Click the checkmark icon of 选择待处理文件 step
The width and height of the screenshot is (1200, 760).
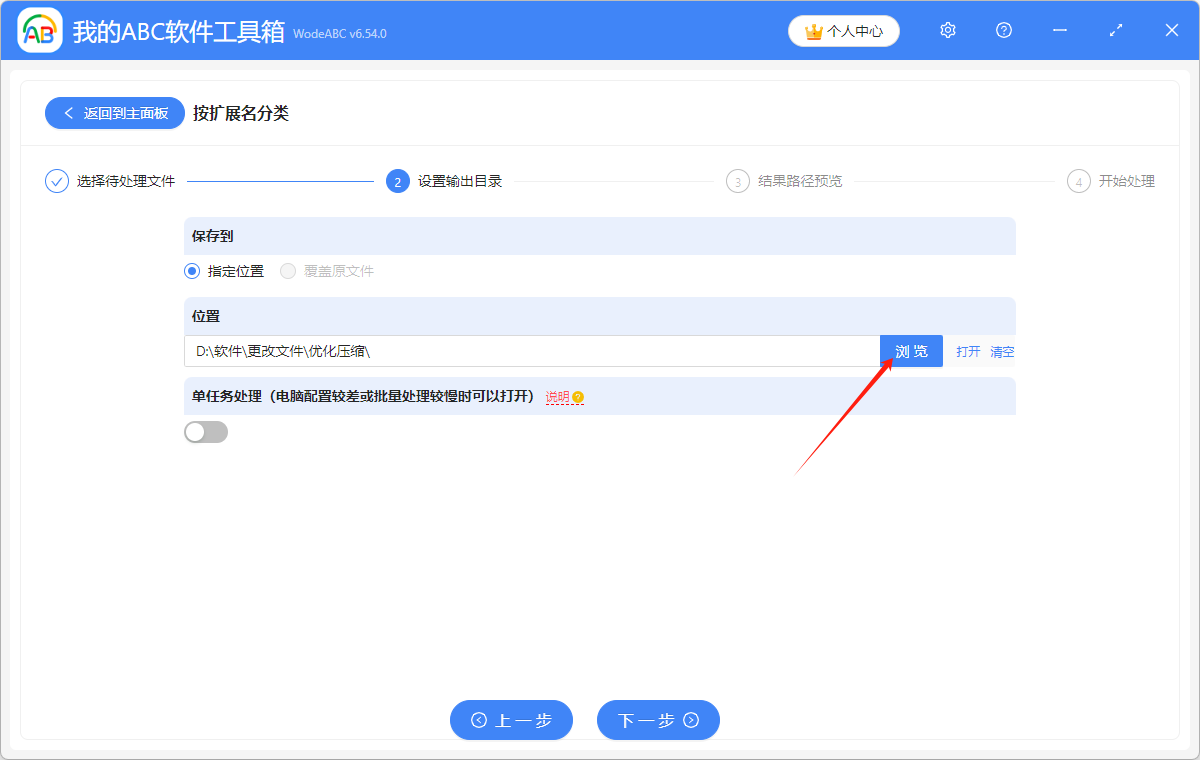56,181
